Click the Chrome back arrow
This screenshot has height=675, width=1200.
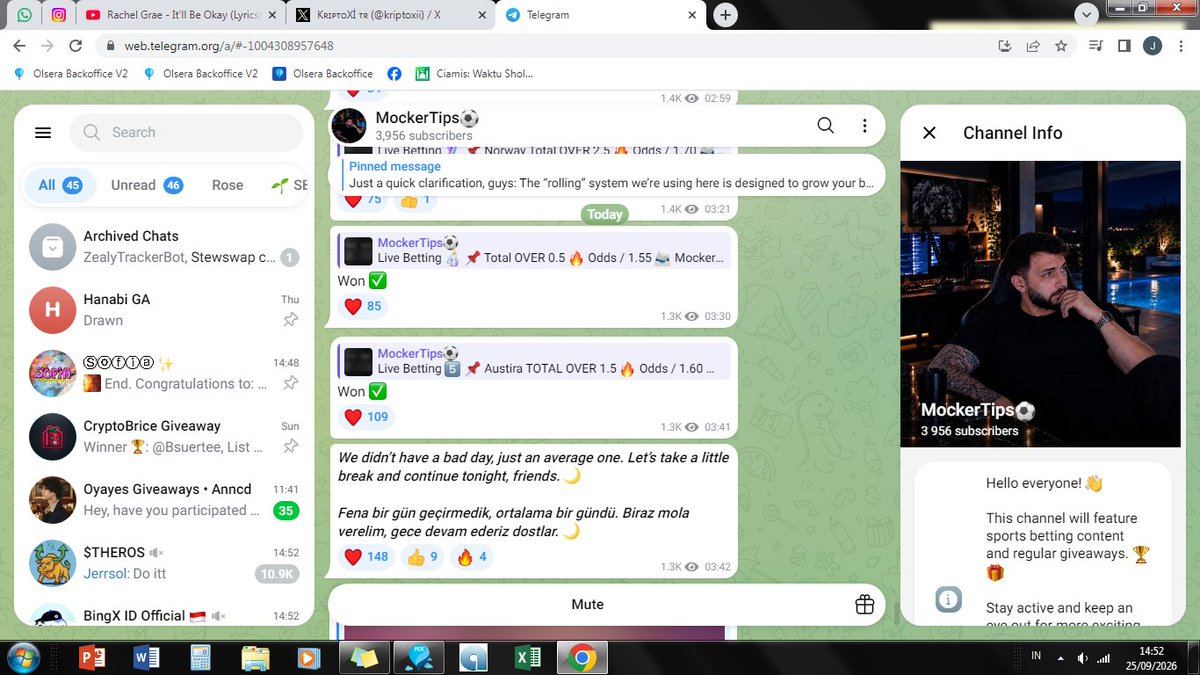point(20,46)
